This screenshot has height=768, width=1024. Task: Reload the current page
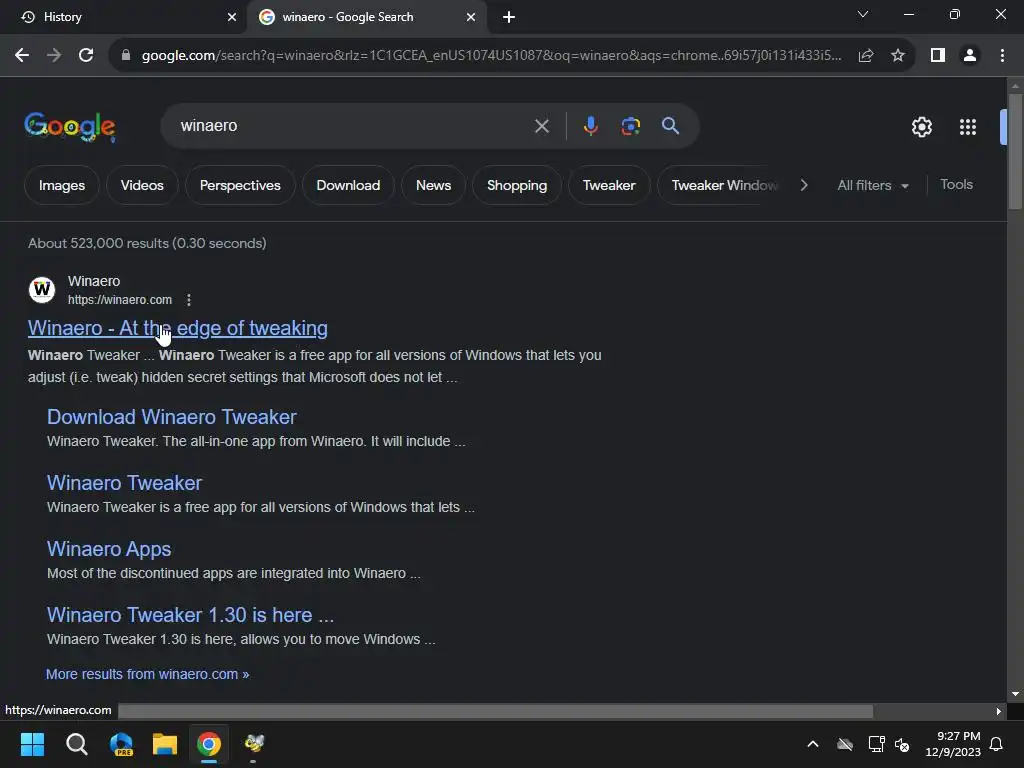(x=86, y=56)
